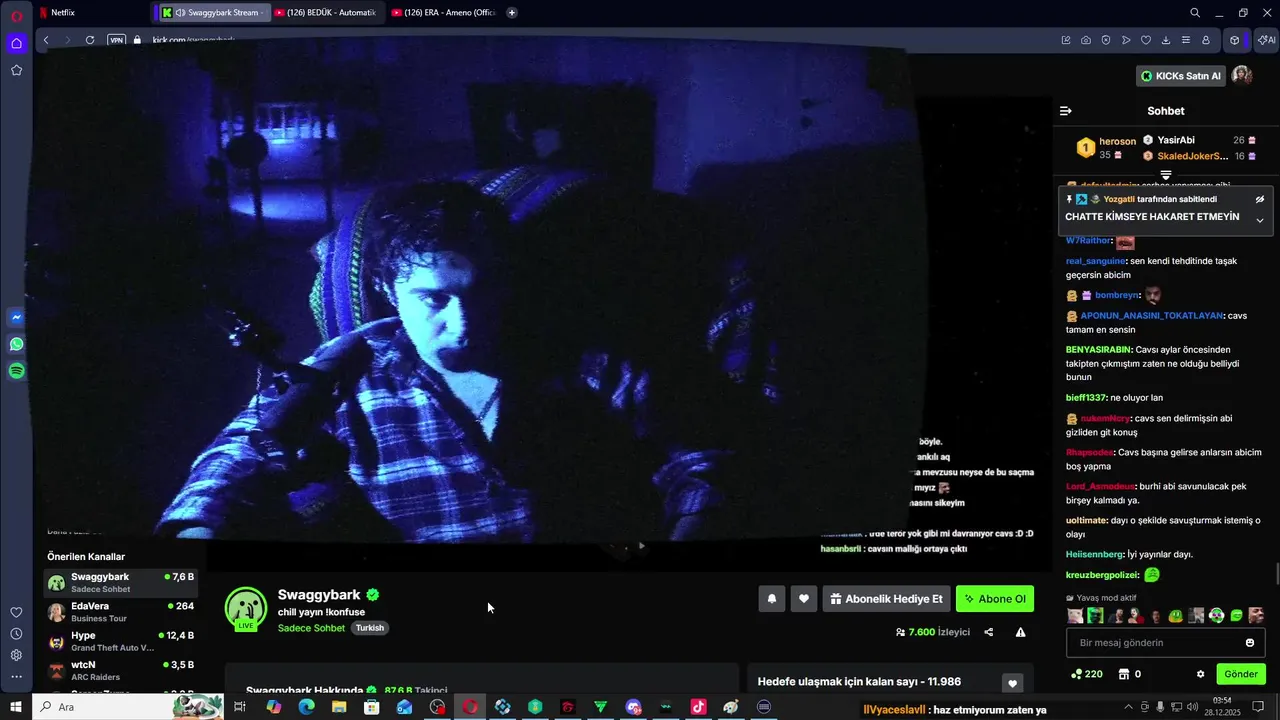Open the ad blocker shield icon
The image size is (1280, 720).
[x=1106, y=40]
